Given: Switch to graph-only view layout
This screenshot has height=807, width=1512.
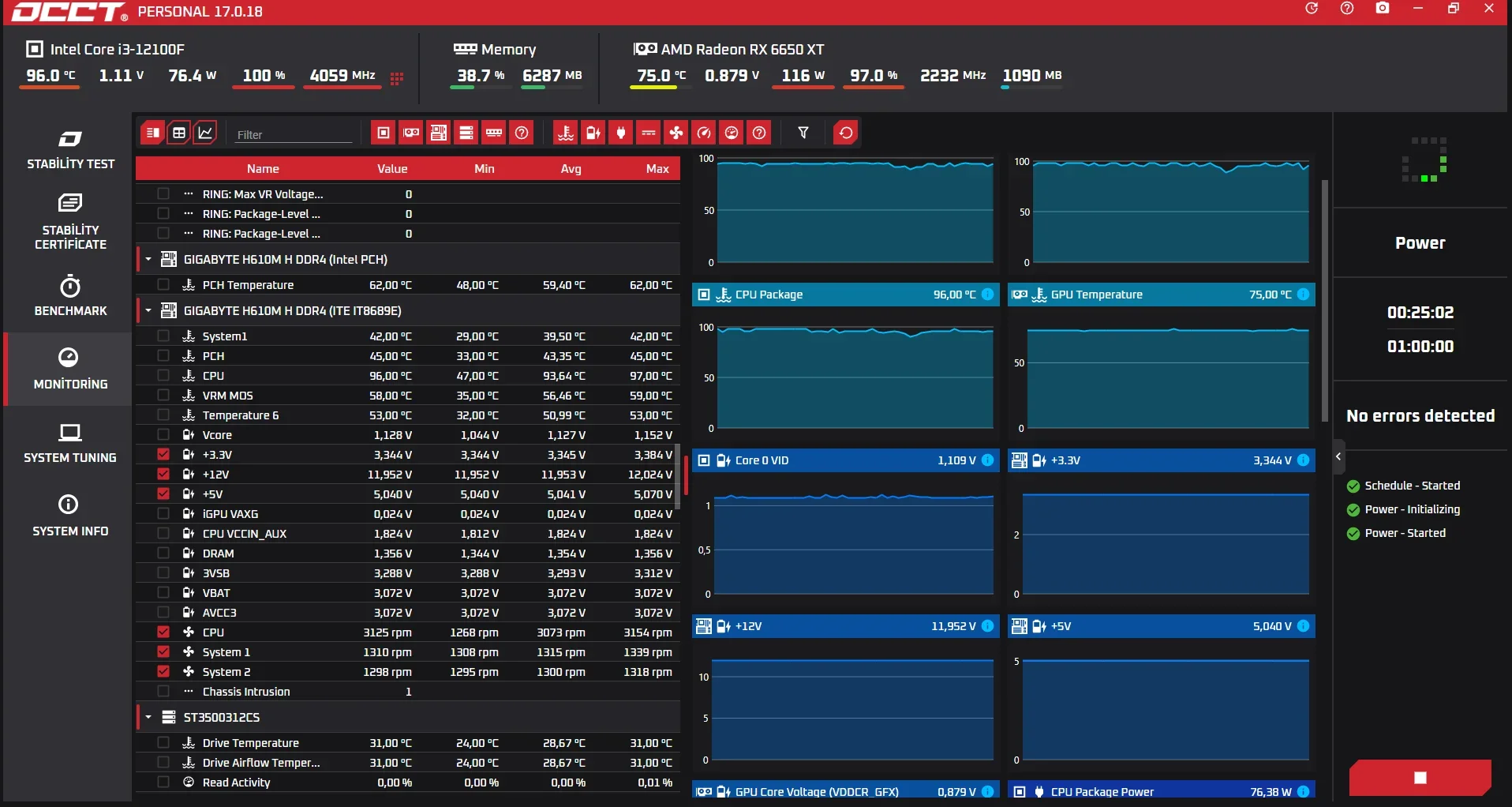Looking at the screenshot, I should pos(205,133).
